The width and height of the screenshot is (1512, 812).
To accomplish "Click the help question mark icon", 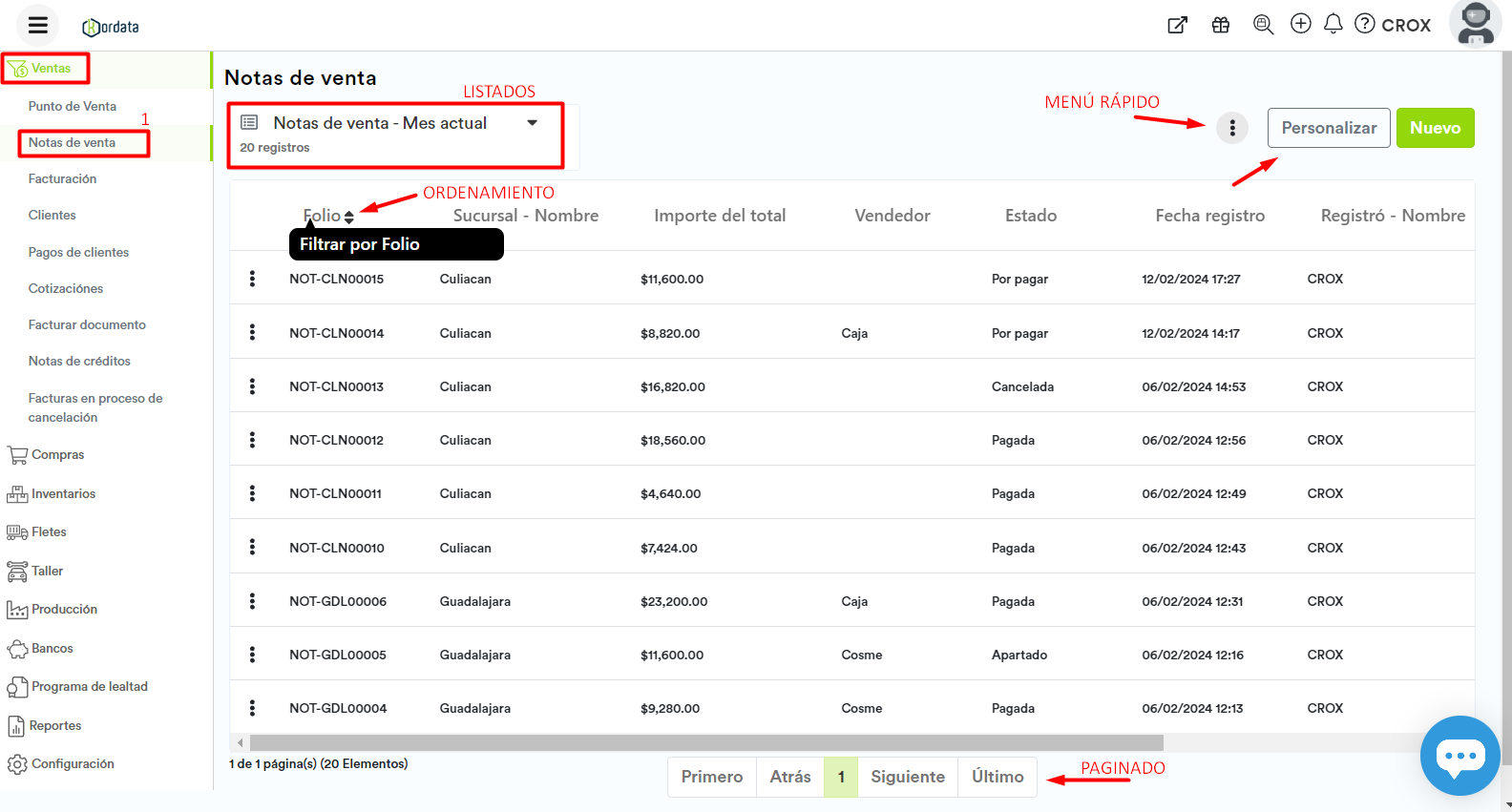I will coord(1365,24).
